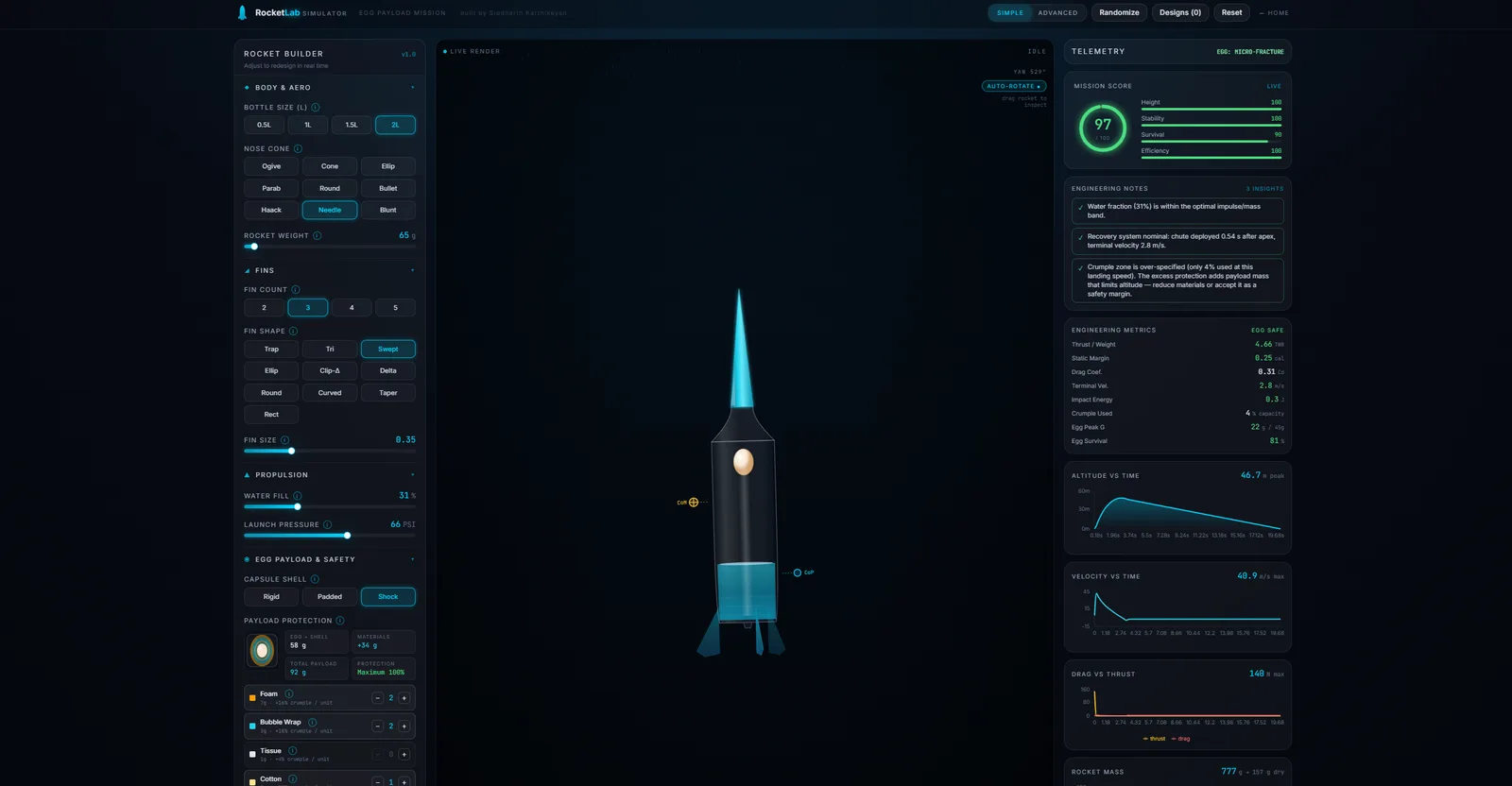The width and height of the screenshot is (1512, 786).
Task: Show info for Nose Cone
Action: coord(298,149)
